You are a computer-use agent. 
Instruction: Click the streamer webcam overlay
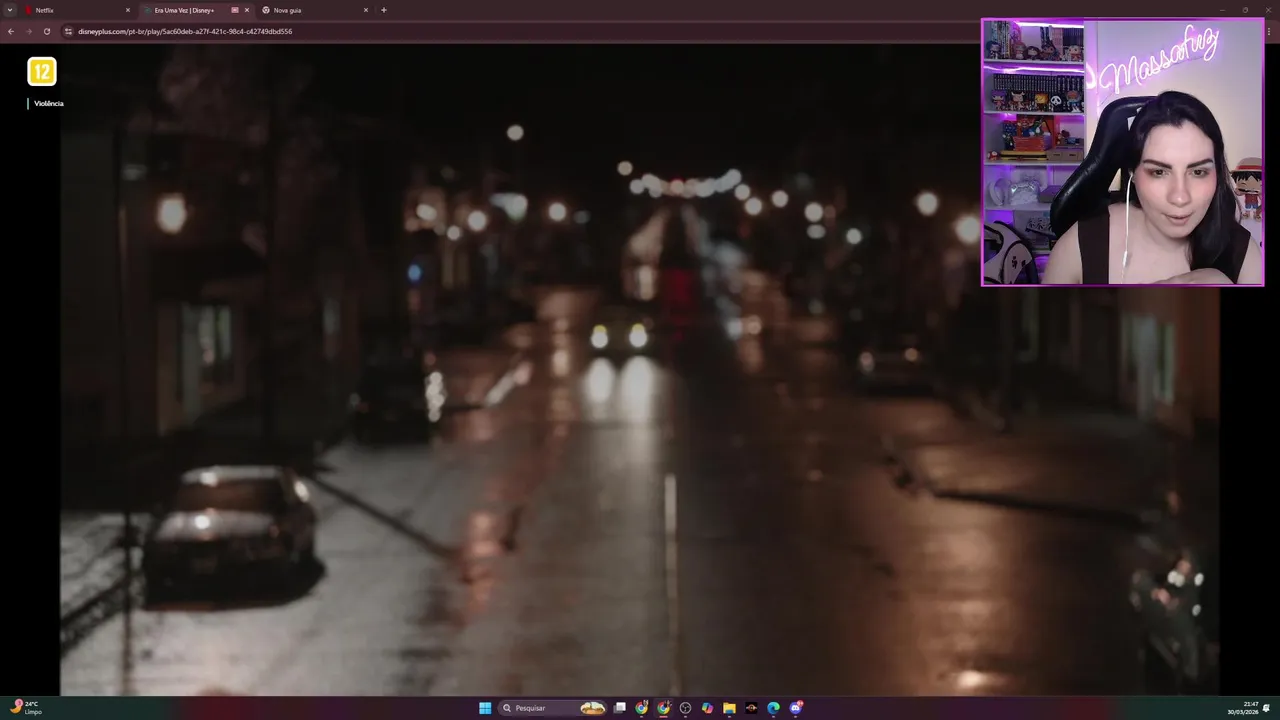tap(1123, 152)
